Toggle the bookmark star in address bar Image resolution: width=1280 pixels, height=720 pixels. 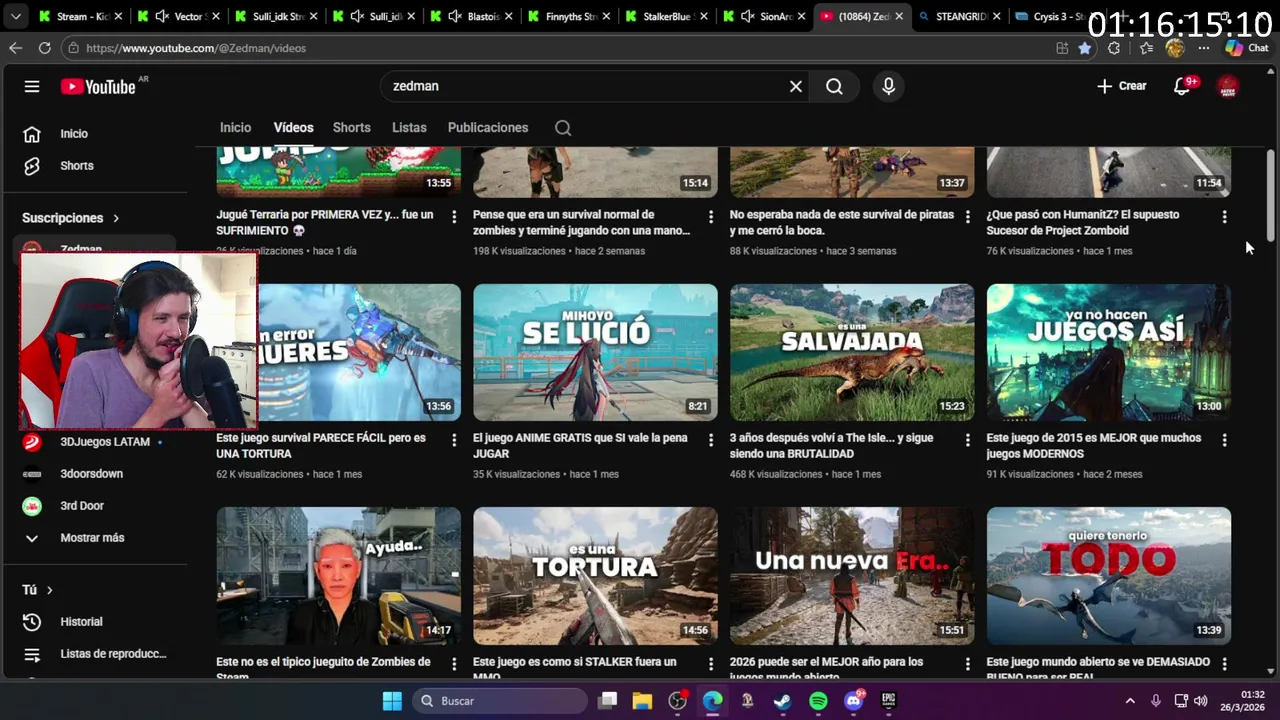click(1085, 48)
